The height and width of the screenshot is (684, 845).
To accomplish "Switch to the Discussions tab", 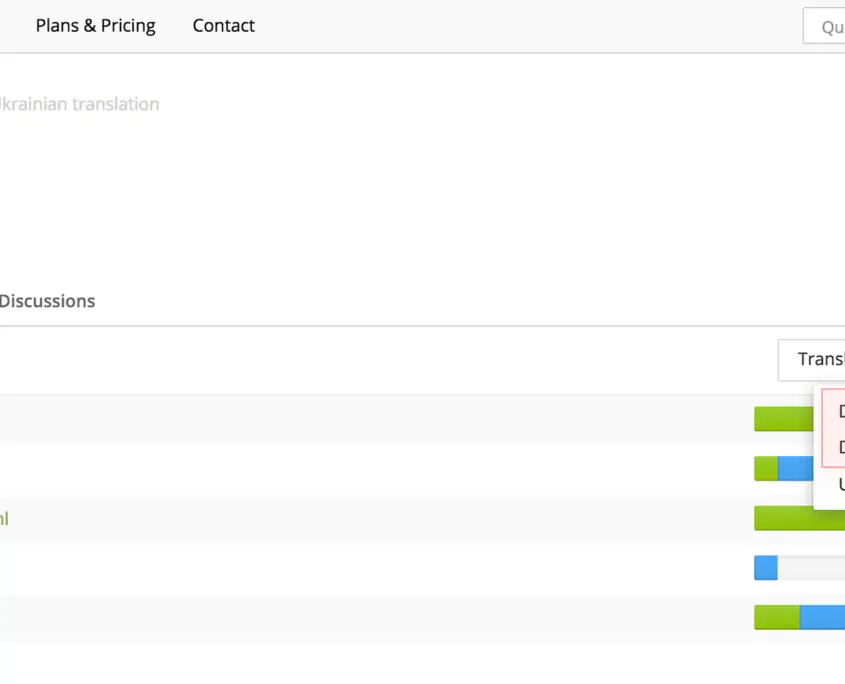I will click(x=47, y=301).
